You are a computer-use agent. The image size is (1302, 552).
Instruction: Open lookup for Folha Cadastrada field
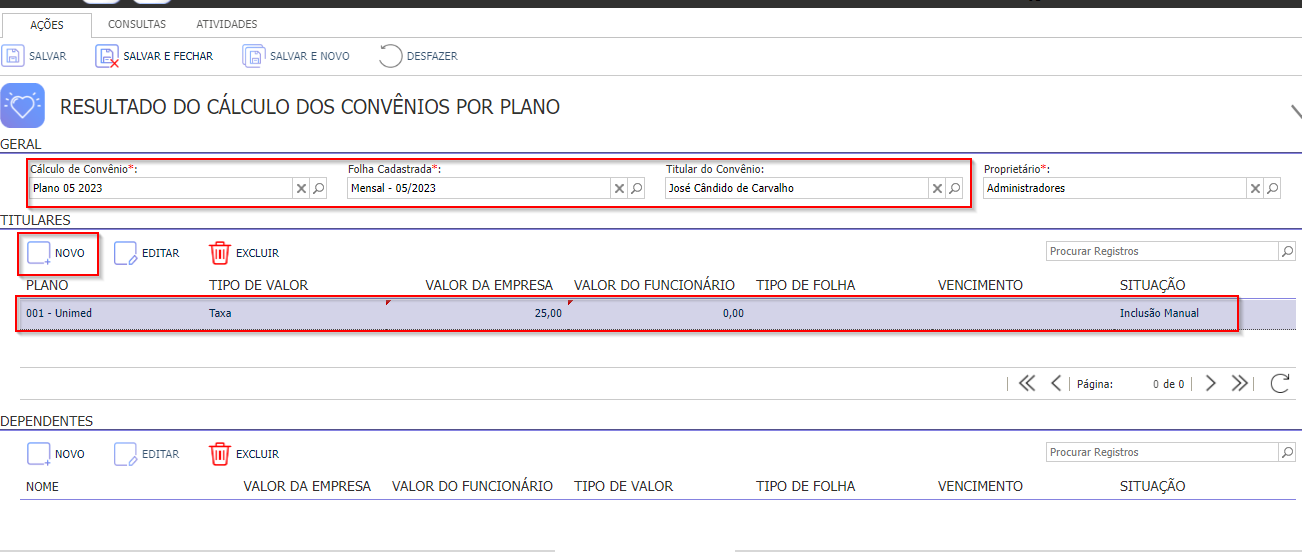click(x=637, y=188)
